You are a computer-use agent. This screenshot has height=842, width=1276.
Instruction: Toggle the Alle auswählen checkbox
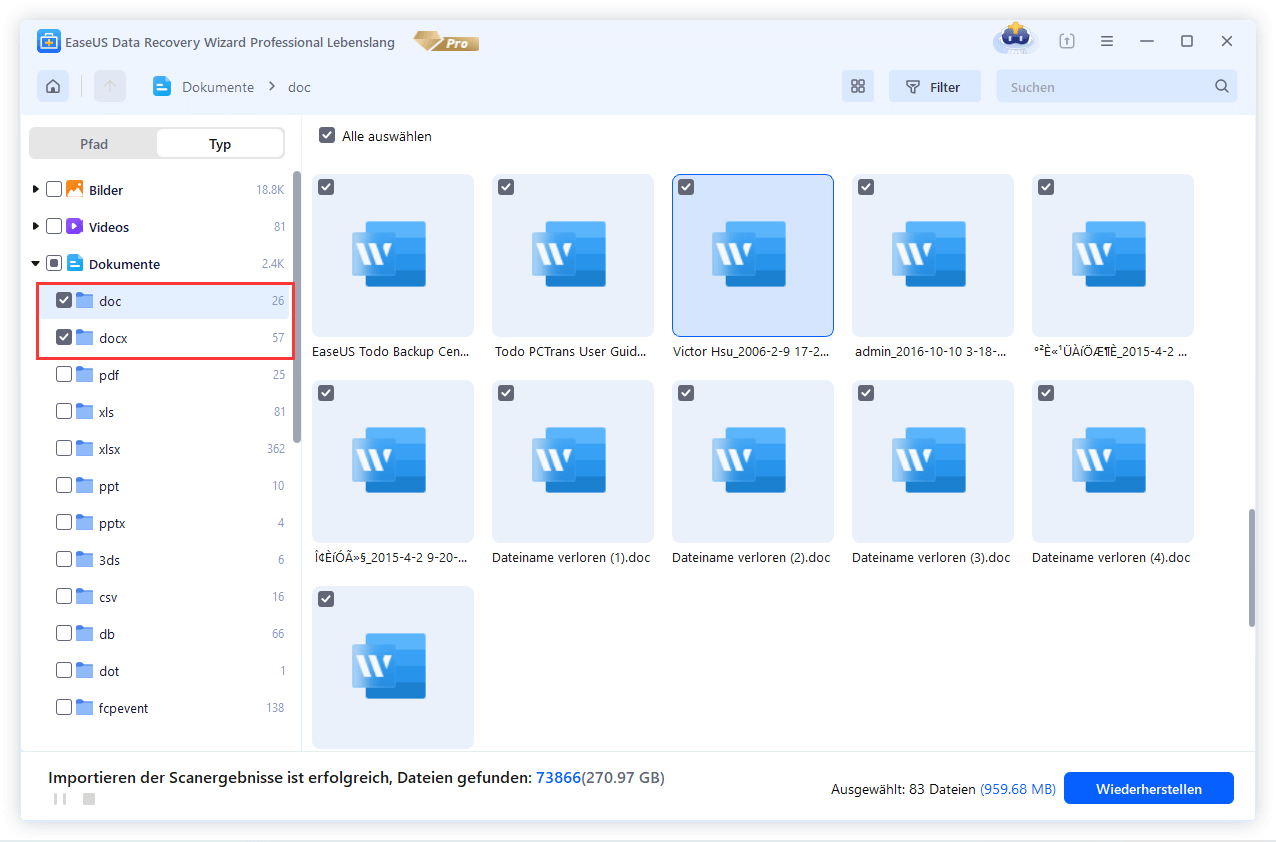327,135
